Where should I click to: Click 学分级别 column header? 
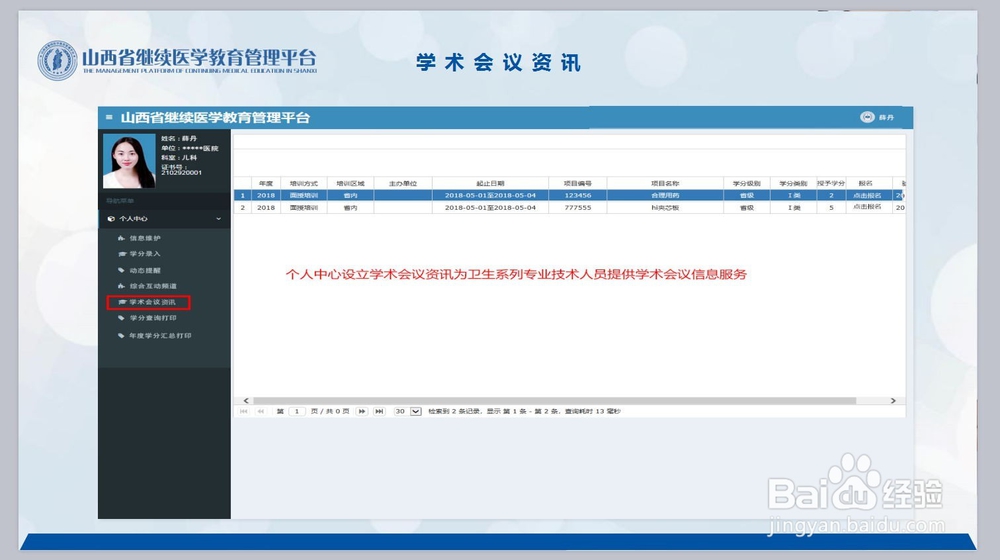point(747,183)
